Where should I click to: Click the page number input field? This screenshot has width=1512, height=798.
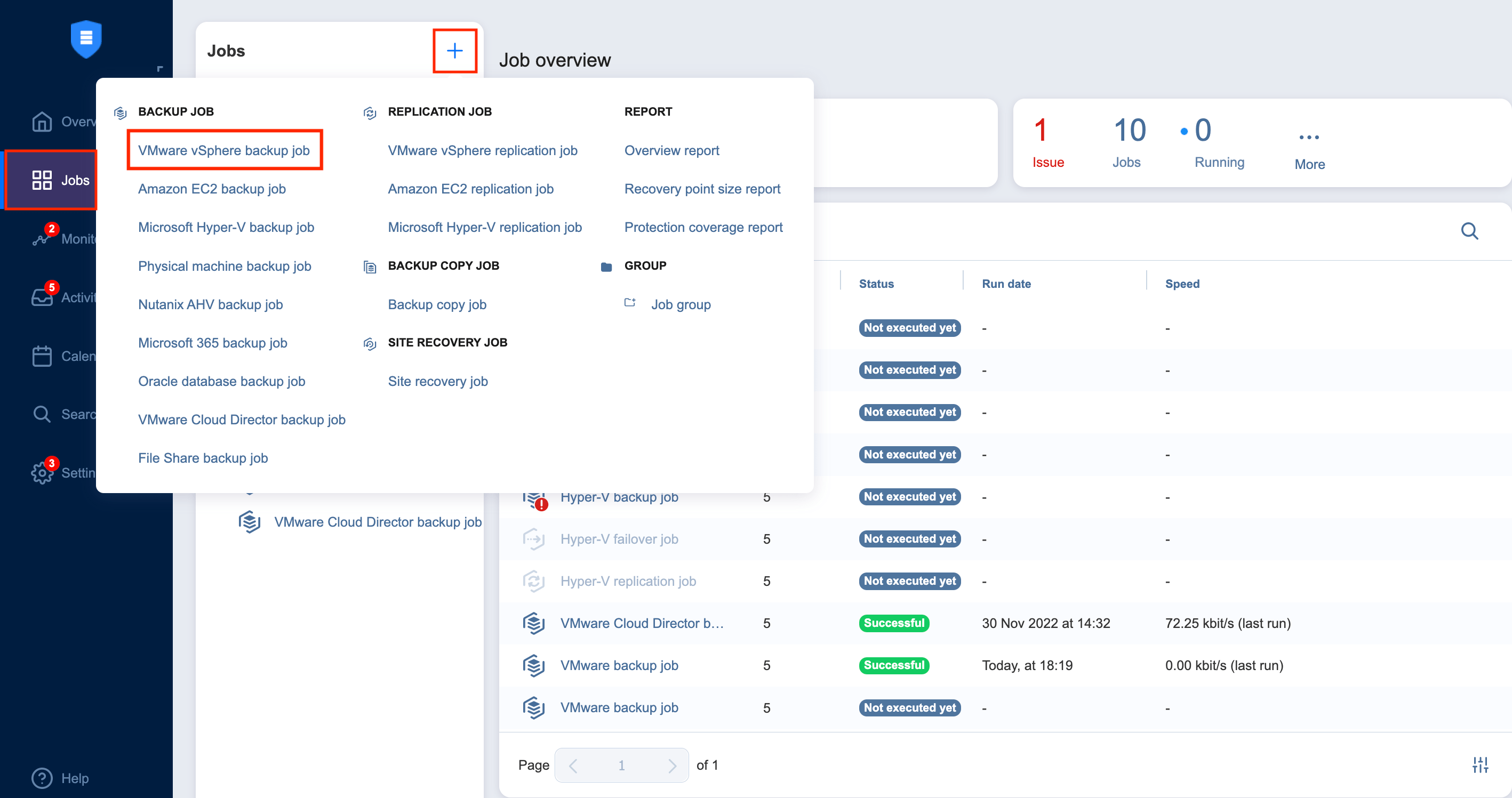[x=621, y=764]
